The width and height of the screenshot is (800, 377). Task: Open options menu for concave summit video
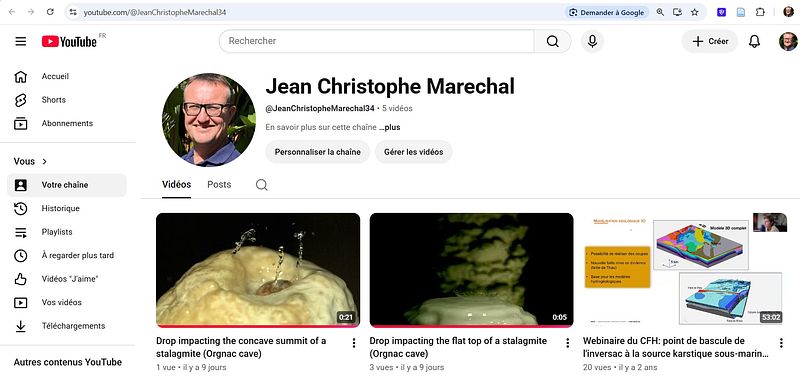click(x=354, y=343)
